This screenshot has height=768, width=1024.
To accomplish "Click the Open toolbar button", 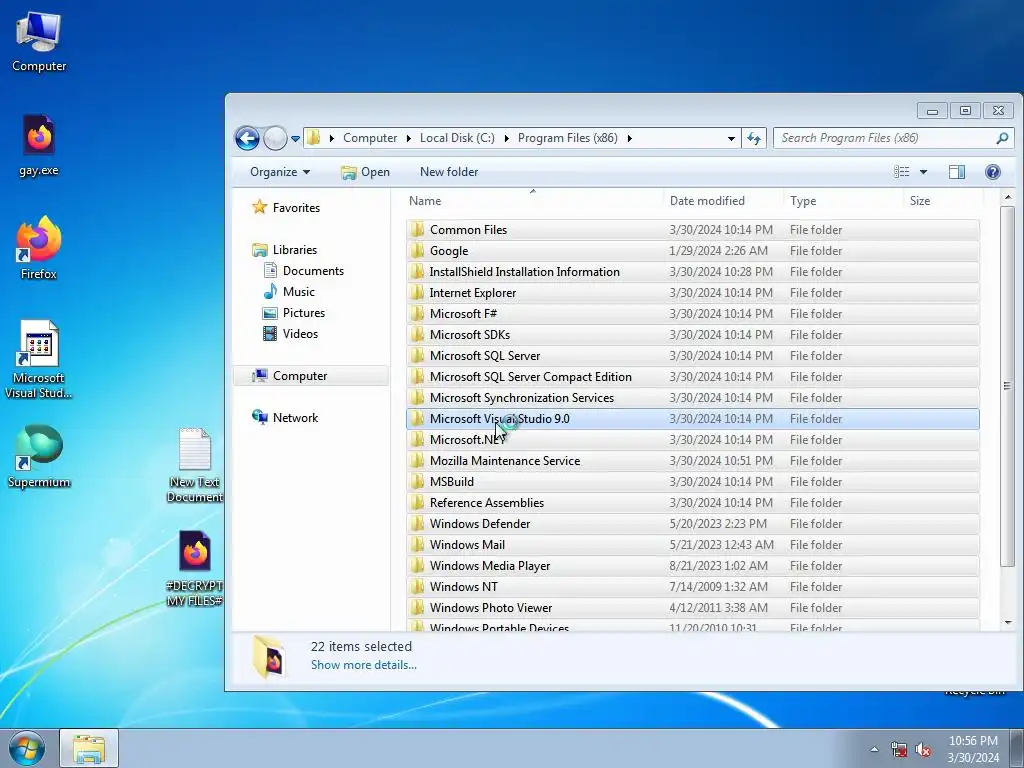I will [x=365, y=172].
